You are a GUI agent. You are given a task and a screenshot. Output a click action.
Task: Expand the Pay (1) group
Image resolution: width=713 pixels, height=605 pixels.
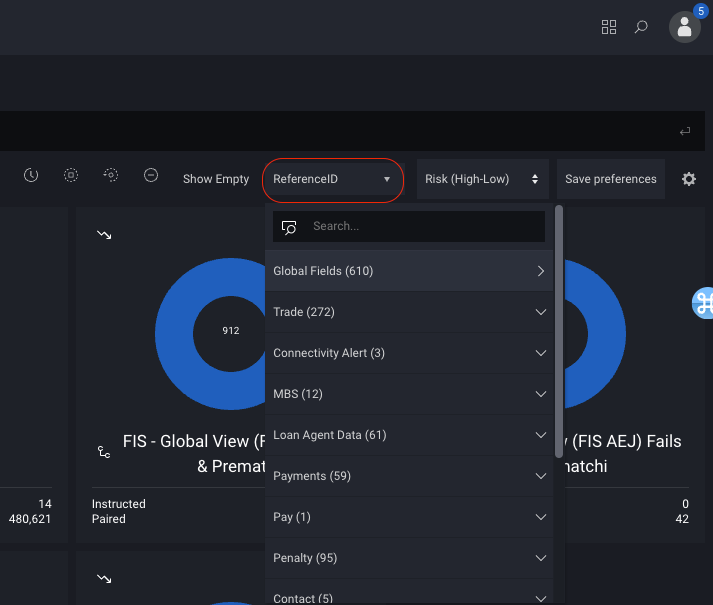(x=409, y=517)
